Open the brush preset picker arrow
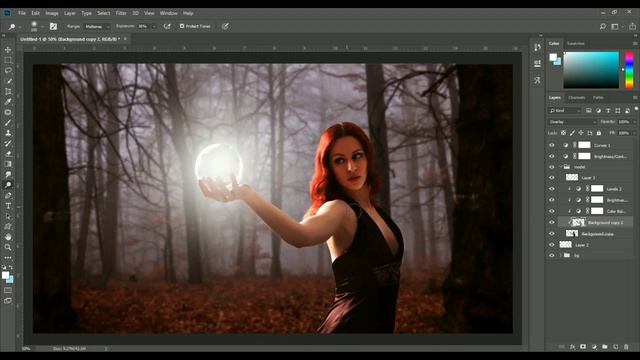This screenshot has width=640, height=360. click(42, 27)
